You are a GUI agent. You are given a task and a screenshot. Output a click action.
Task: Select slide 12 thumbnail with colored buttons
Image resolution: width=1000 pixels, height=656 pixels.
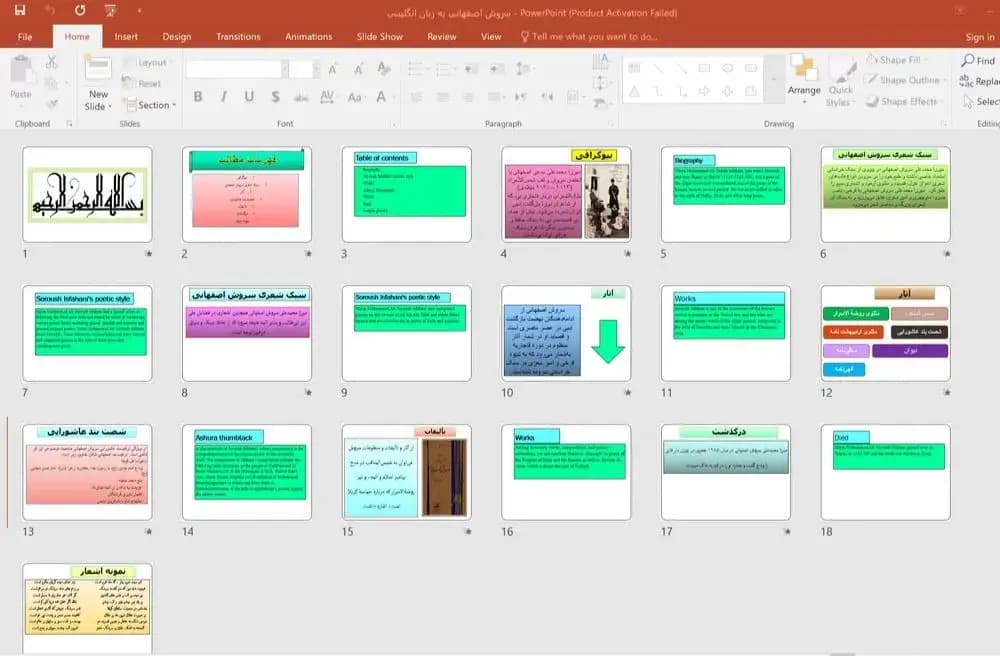point(885,333)
